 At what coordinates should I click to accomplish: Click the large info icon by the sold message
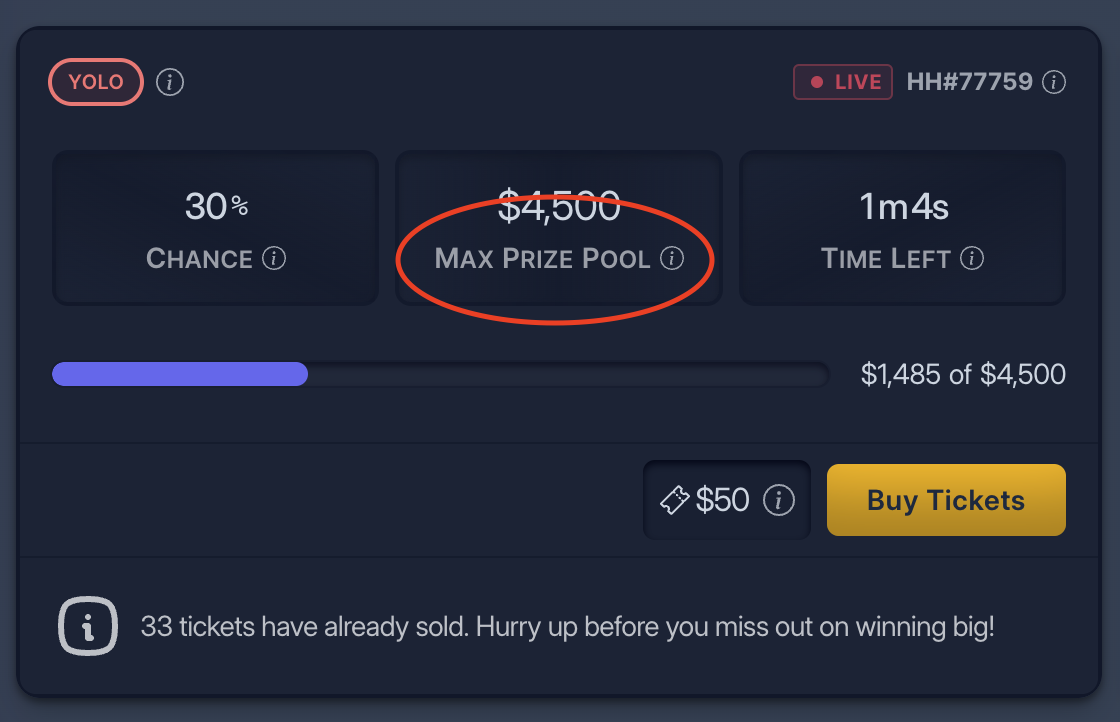coord(91,626)
